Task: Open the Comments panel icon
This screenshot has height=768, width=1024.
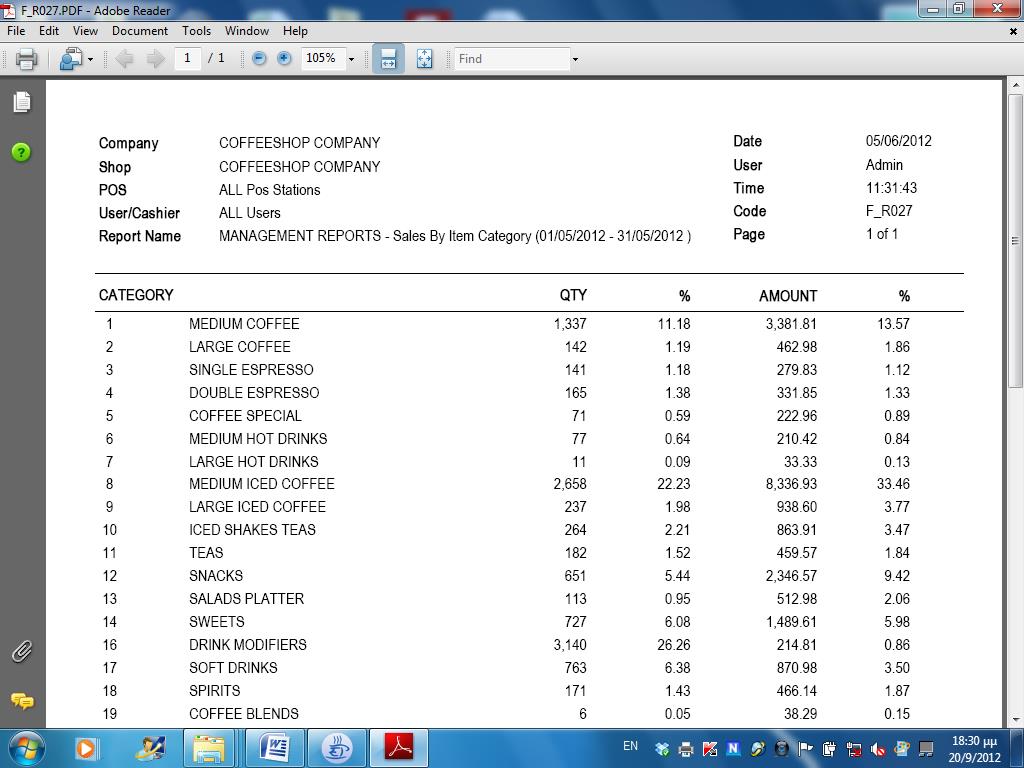Action: 22,701
